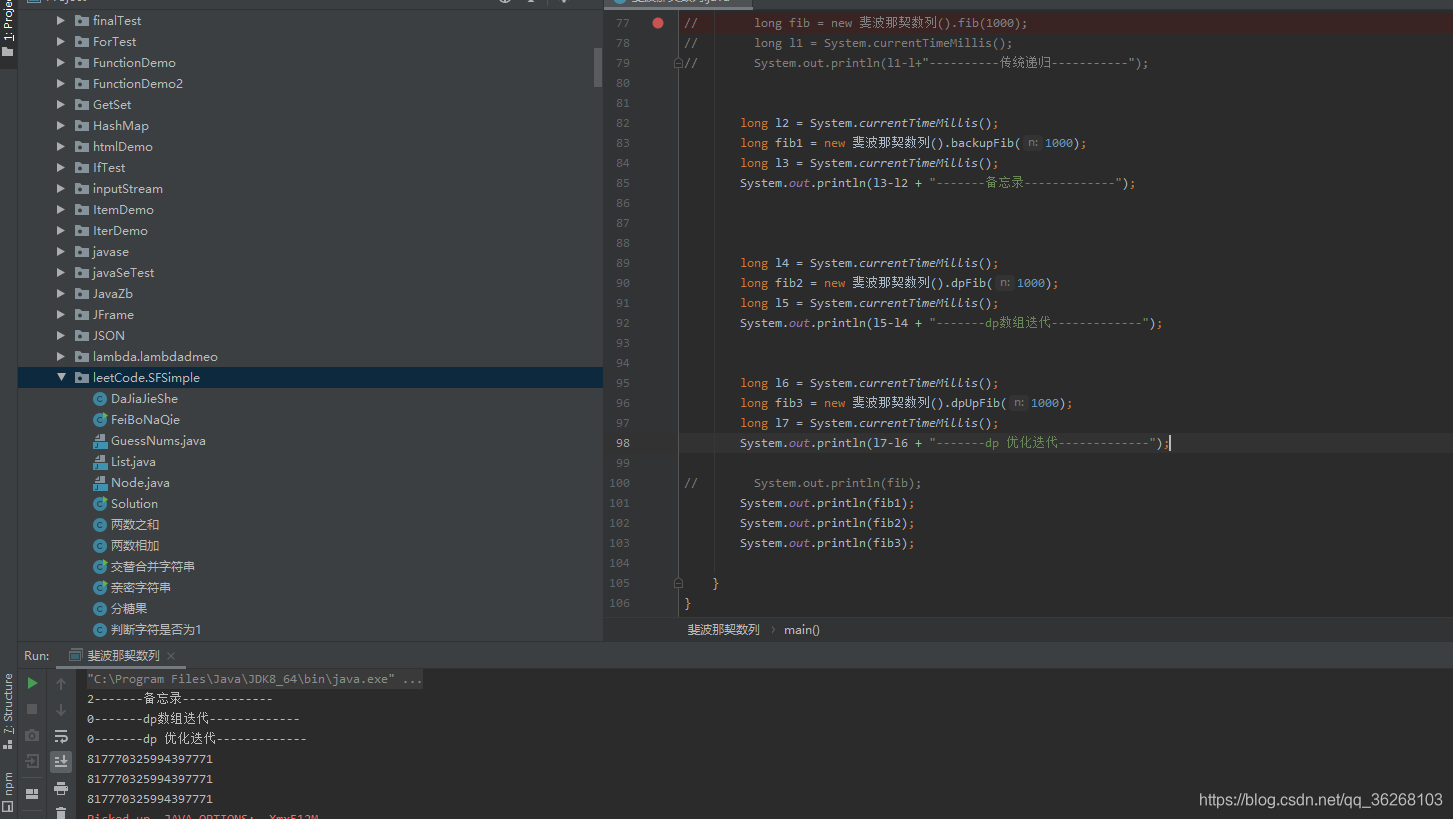Click the console line "0-------dp数组迭代"

pos(193,719)
